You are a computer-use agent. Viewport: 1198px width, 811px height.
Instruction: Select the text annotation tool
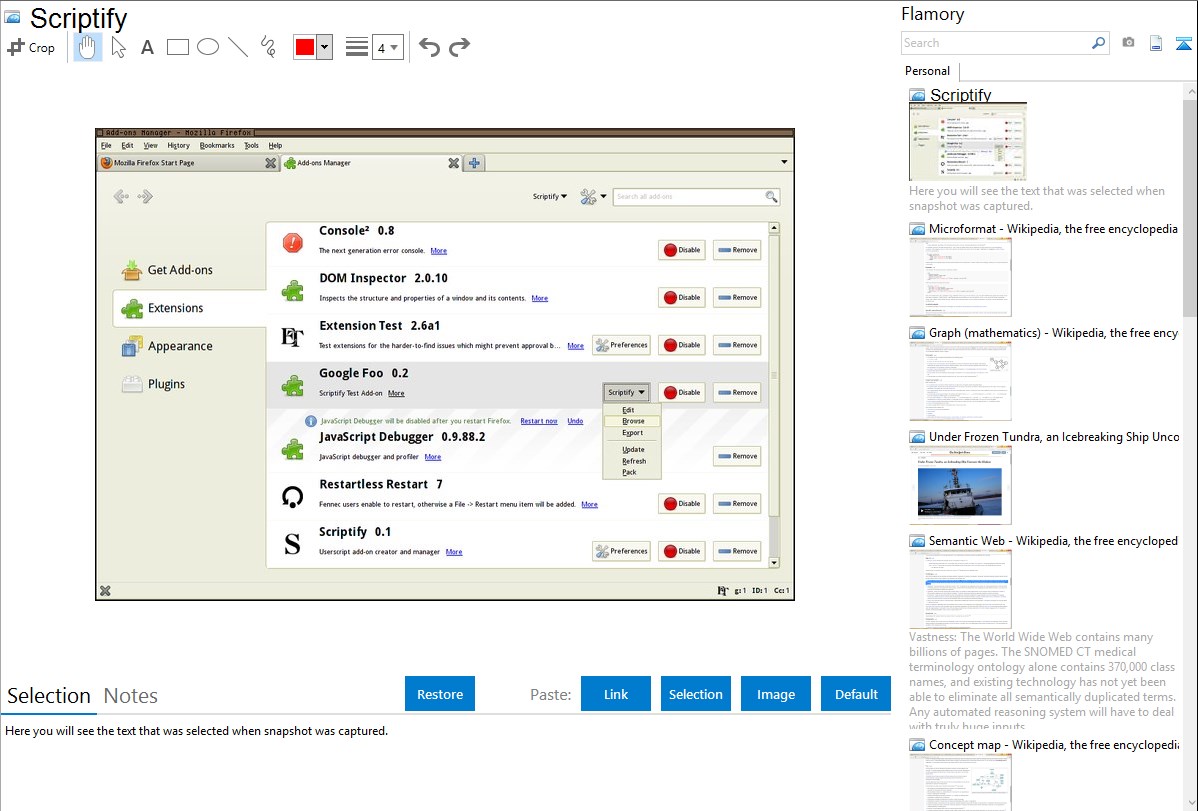tap(147, 47)
